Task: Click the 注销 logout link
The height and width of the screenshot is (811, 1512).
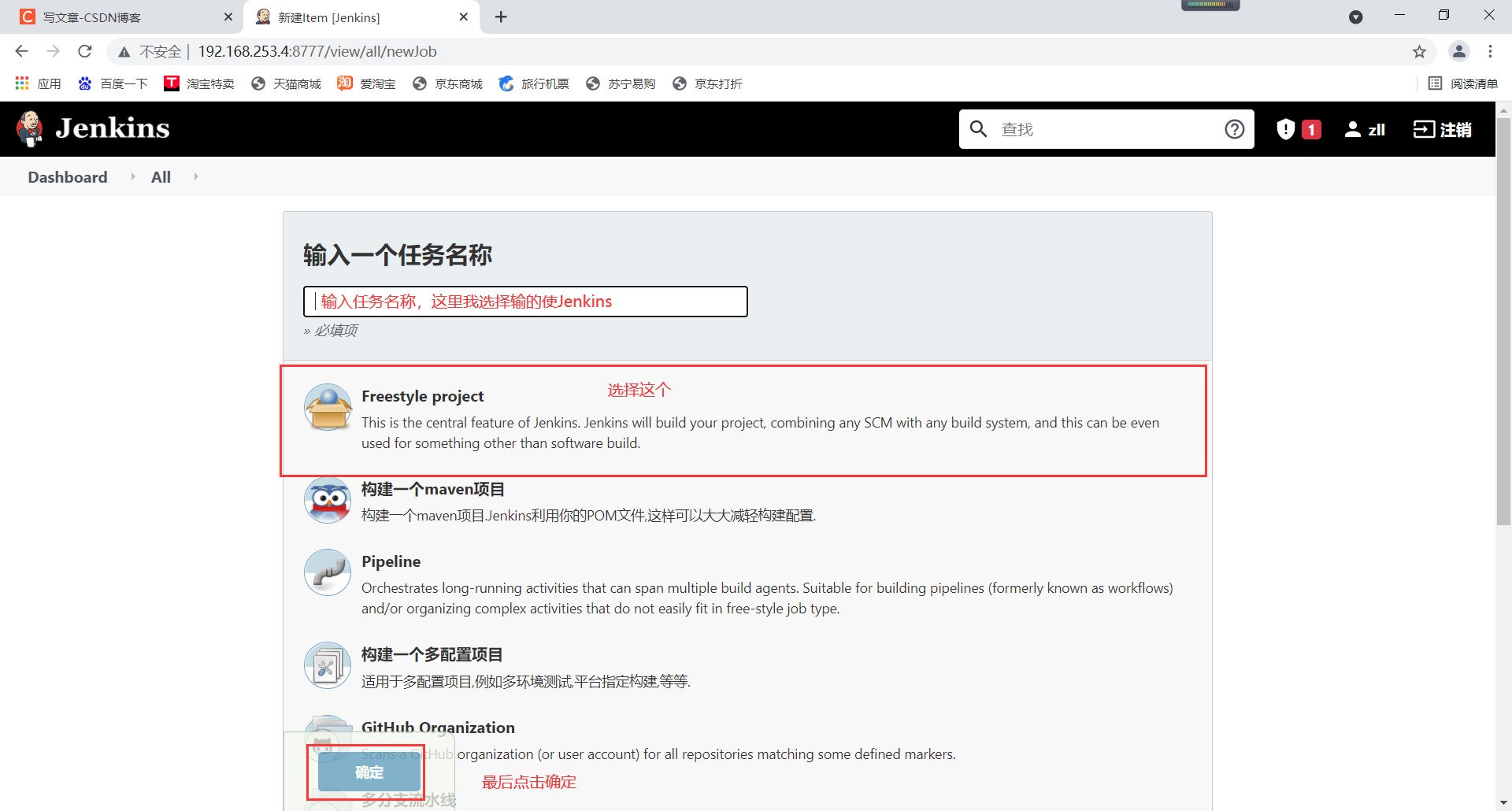Action: 1443,128
